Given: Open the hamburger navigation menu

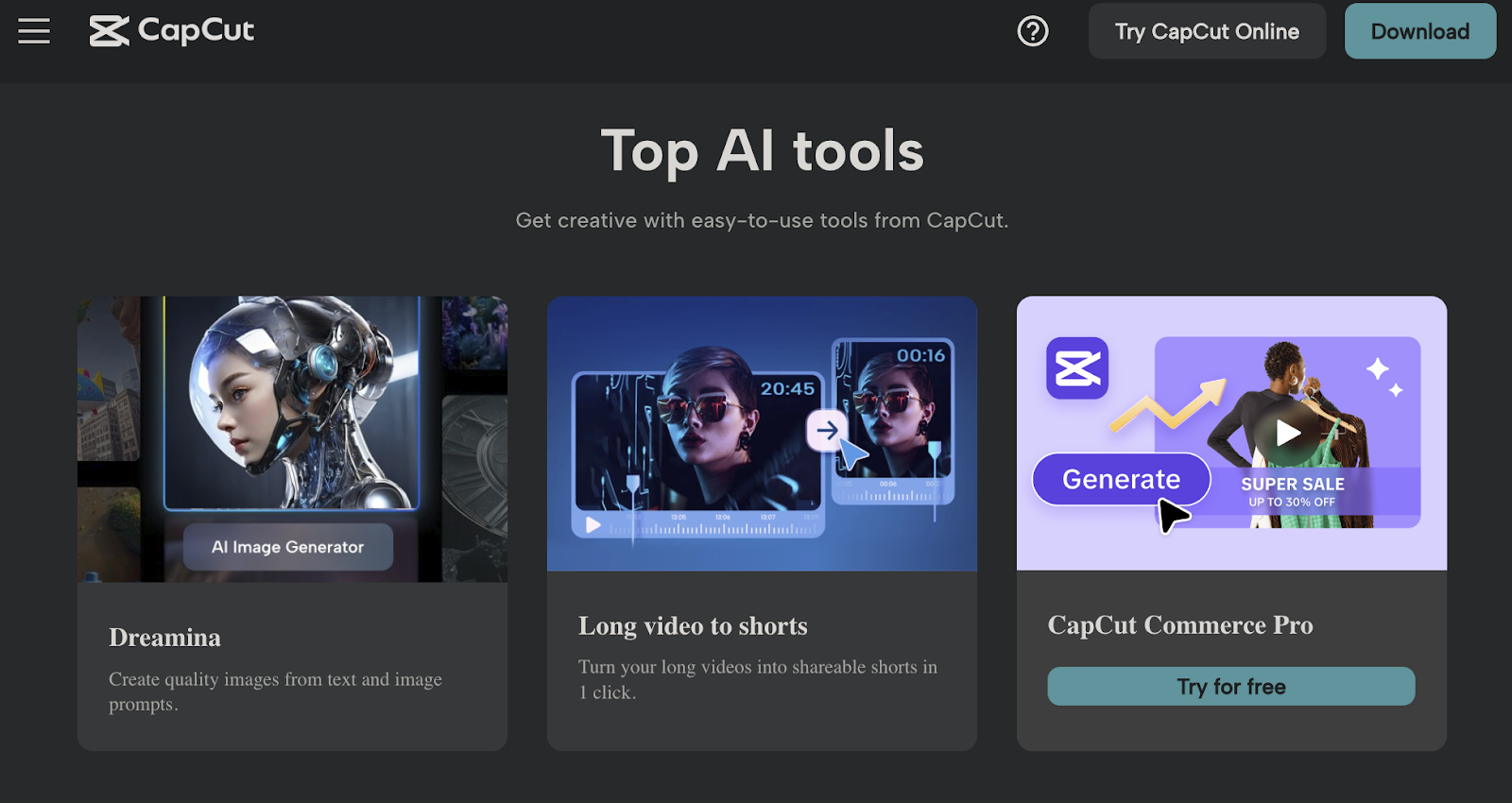Looking at the screenshot, I should 34,31.
